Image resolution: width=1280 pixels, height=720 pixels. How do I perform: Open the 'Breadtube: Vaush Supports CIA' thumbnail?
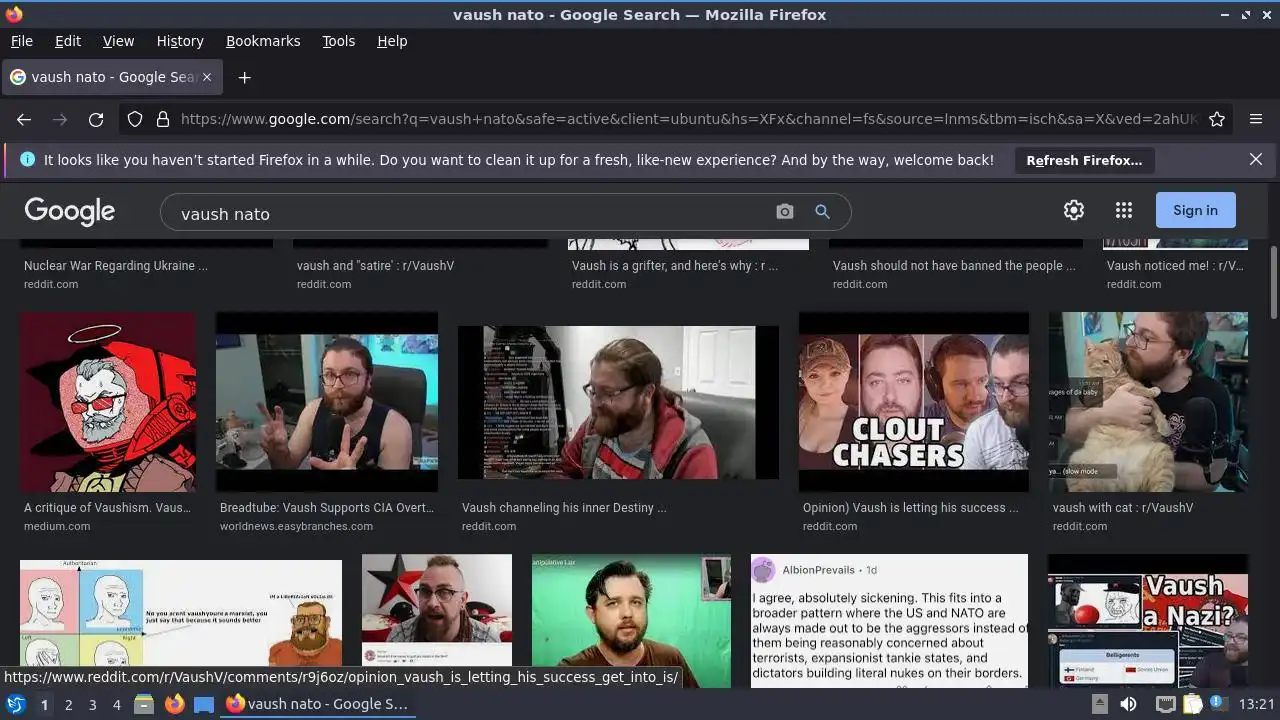click(x=327, y=402)
